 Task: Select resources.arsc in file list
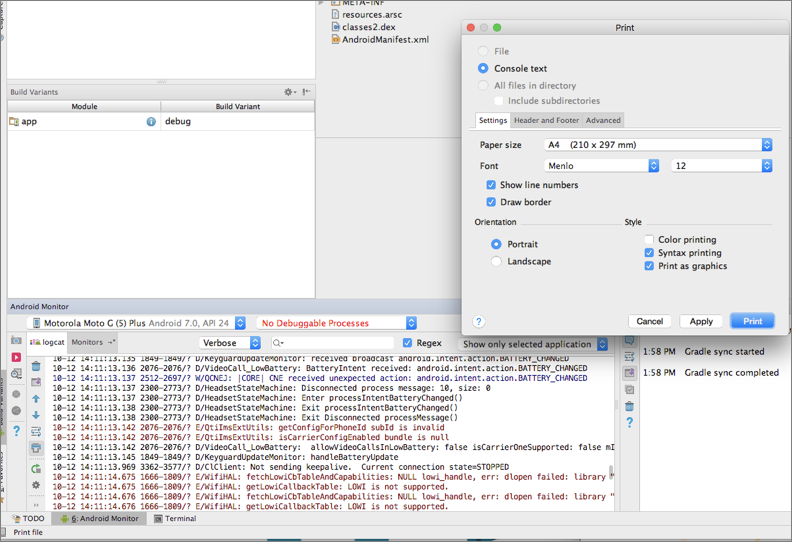pos(367,15)
